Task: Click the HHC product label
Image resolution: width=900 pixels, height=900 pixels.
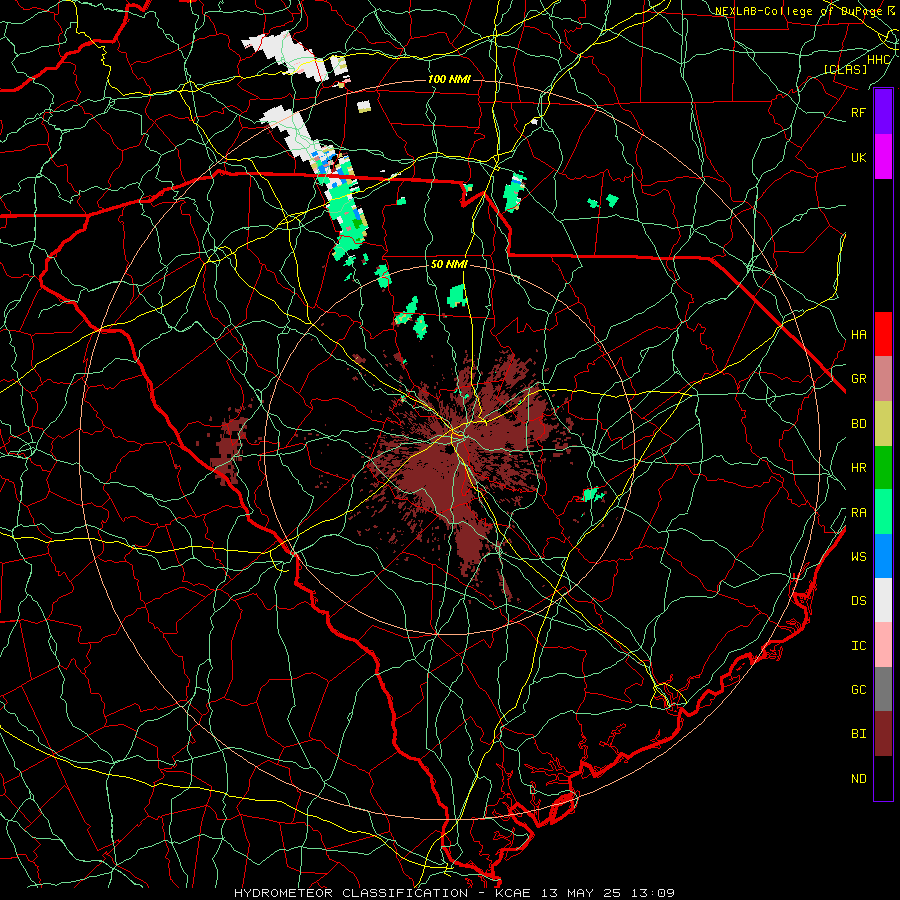Action: point(878,60)
